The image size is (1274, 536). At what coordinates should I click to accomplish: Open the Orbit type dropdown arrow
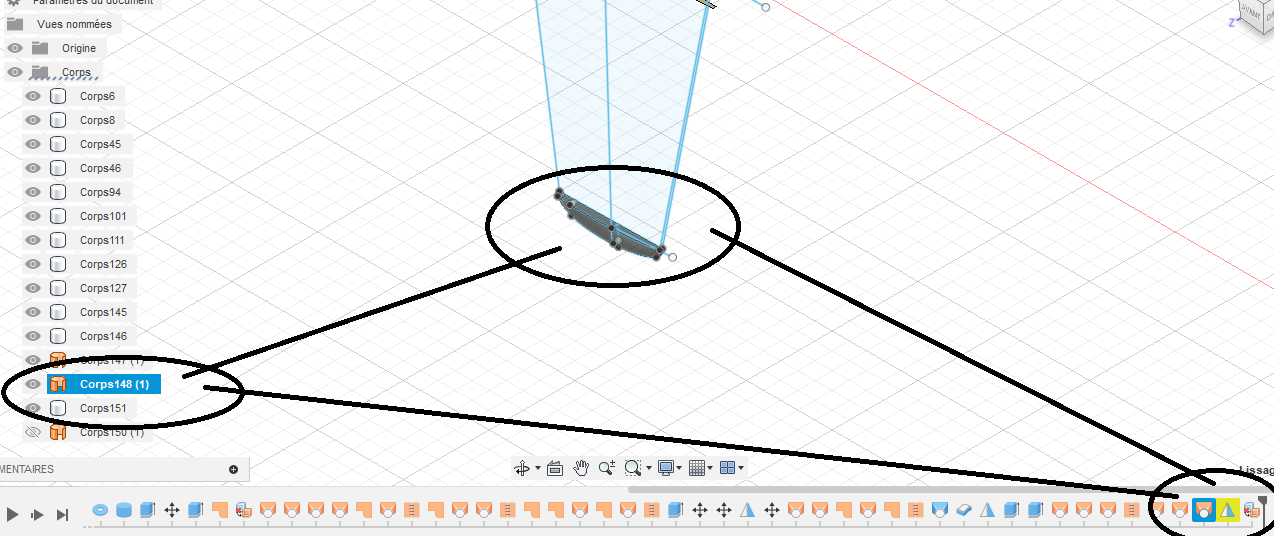pyautogui.click(x=537, y=468)
